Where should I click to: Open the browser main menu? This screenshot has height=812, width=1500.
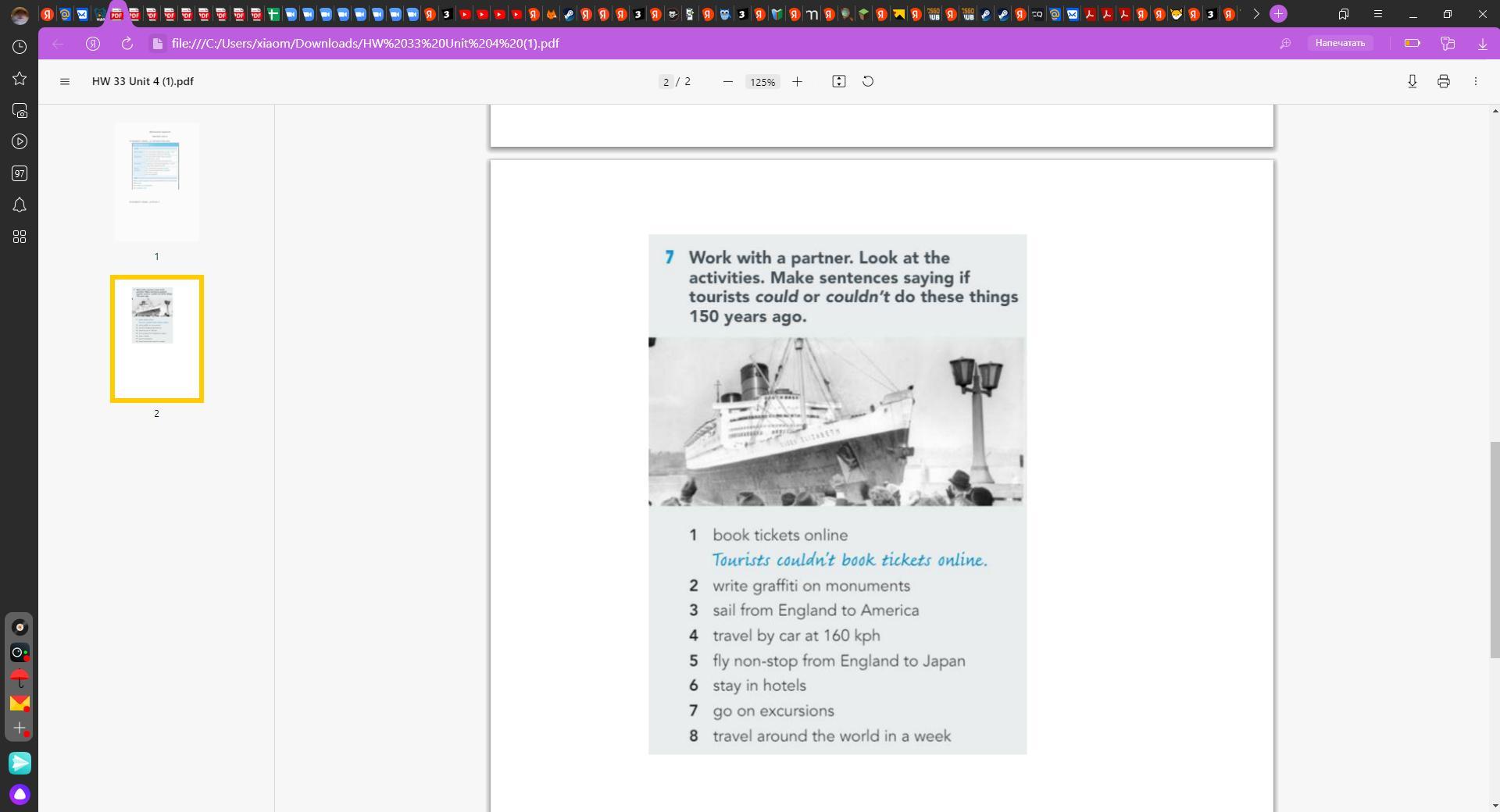(x=1378, y=14)
